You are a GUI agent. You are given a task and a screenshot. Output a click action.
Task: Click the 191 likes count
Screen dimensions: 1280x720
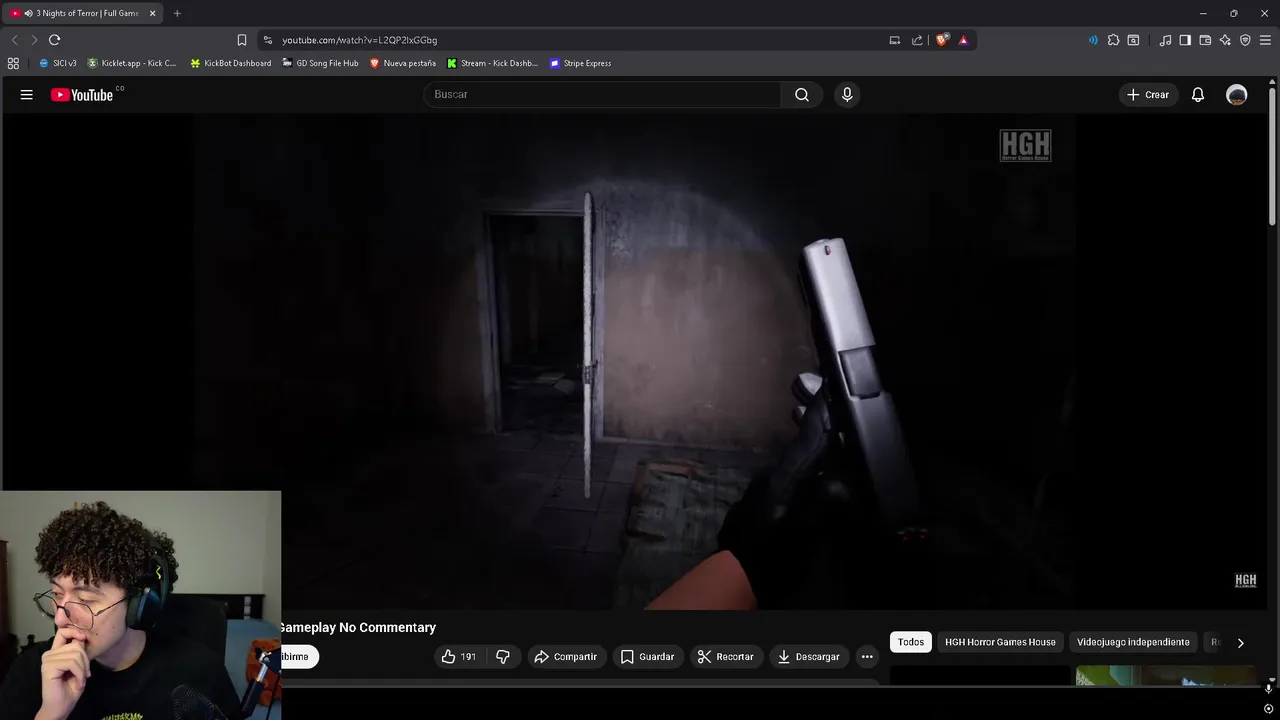[468, 657]
